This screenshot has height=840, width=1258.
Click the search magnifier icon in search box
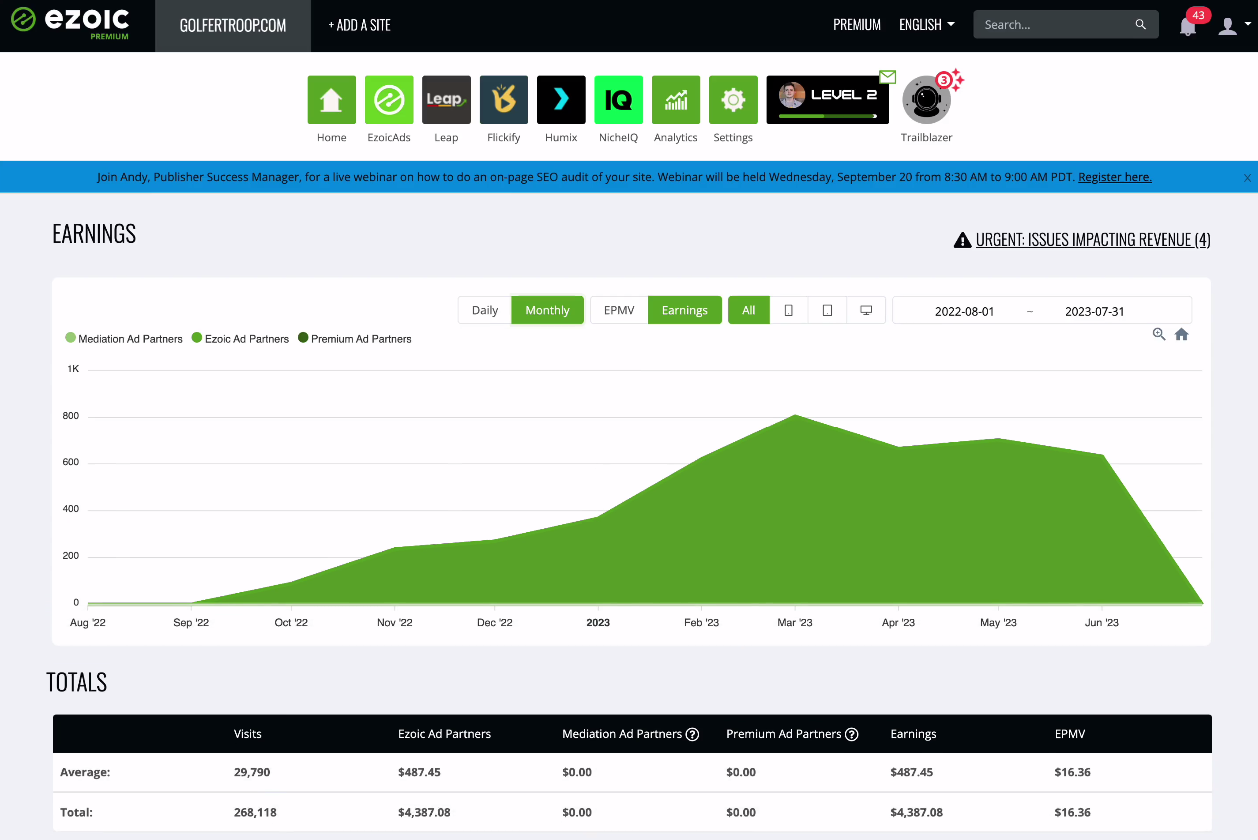(1141, 25)
